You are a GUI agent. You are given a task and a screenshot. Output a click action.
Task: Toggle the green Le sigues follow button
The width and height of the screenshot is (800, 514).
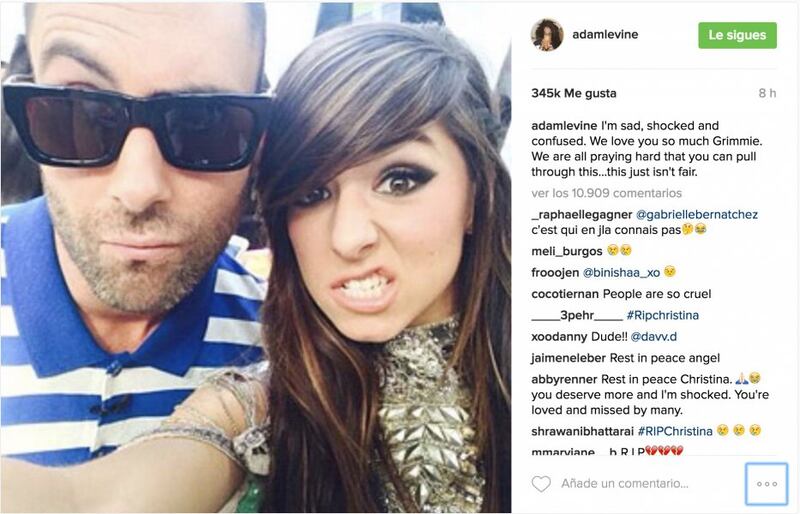pos(737,35)
